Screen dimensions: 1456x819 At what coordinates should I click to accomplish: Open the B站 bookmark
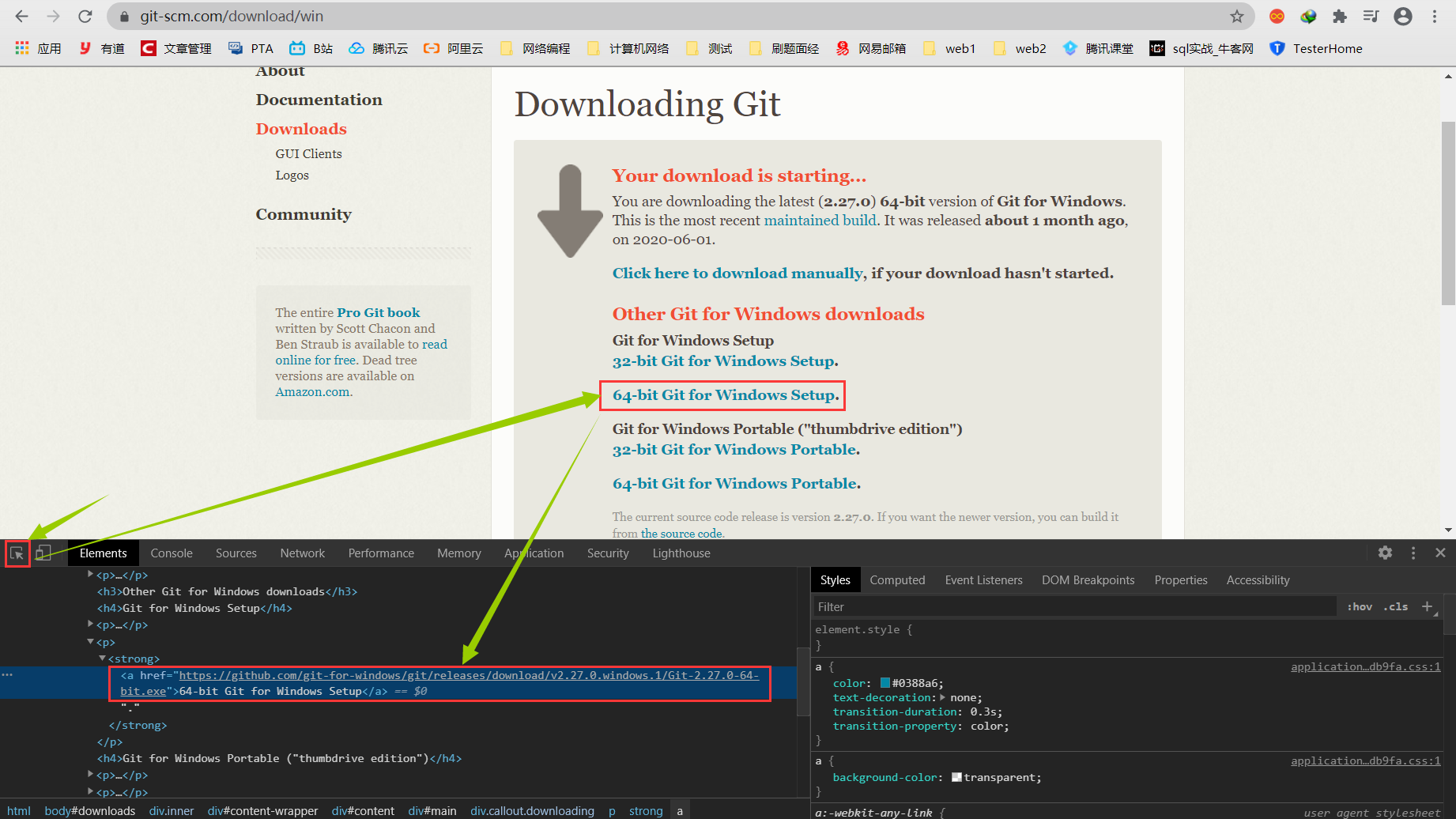click(x=311, y=48)
